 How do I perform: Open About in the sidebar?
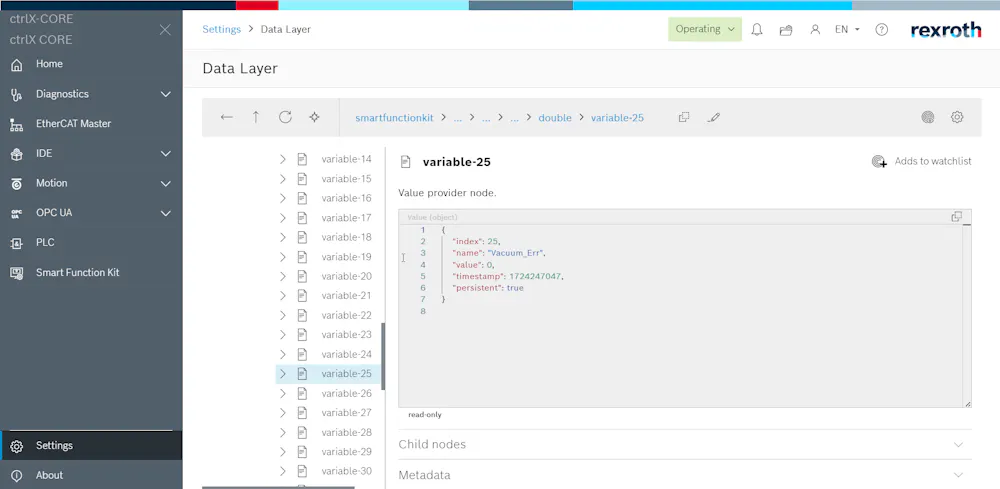[49, 475]
